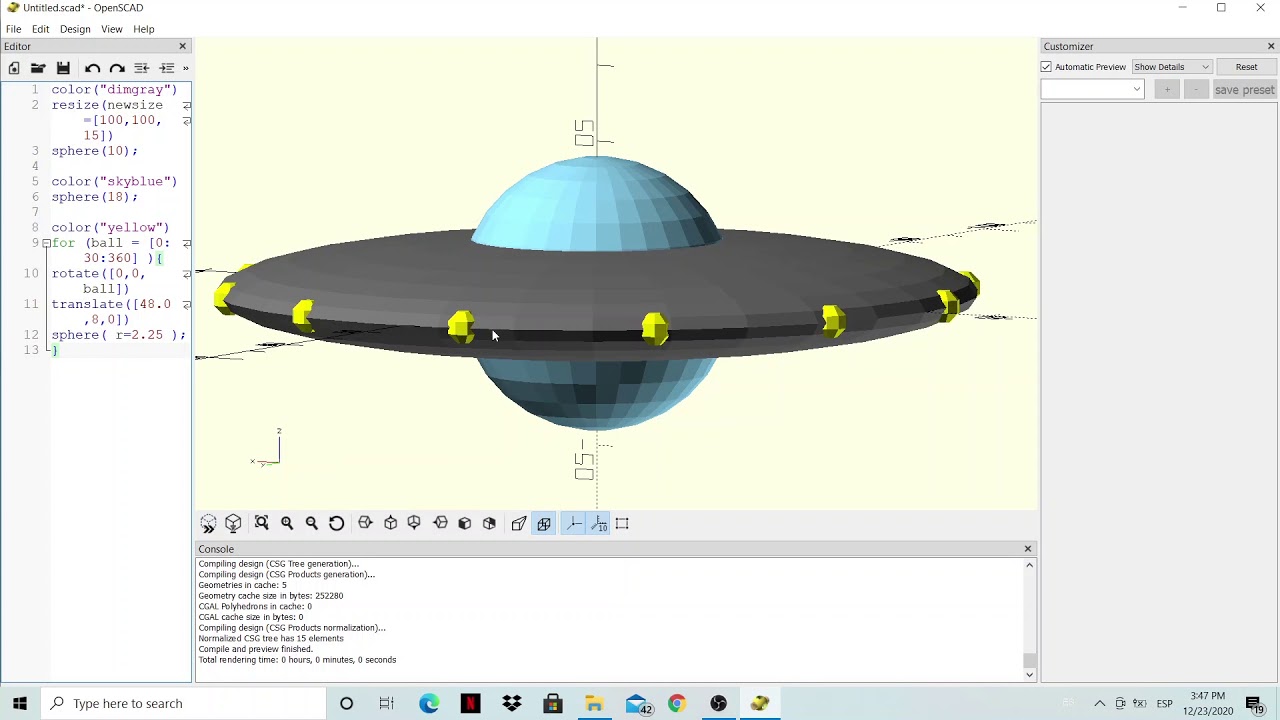
Task: Close the Customizer panel
Action: tap(1271, 46)
